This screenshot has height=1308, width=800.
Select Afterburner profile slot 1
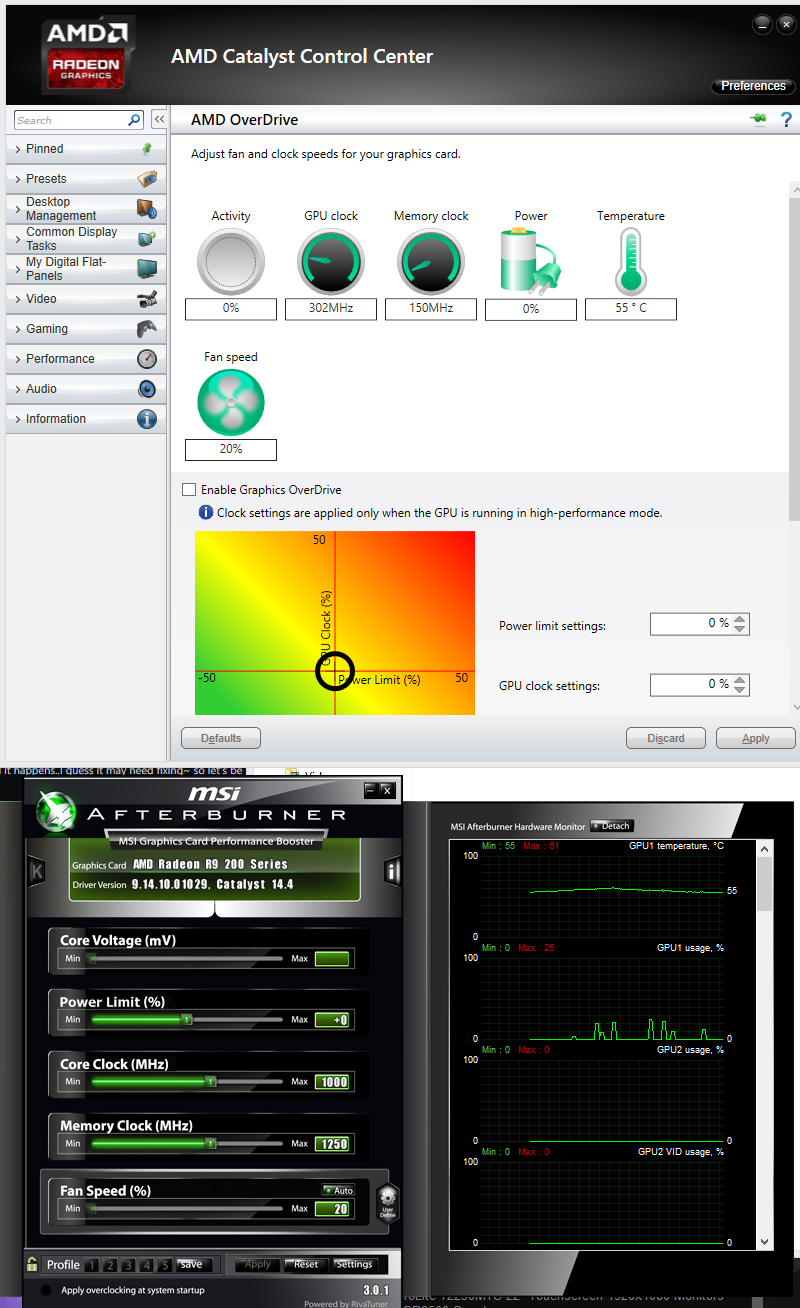point(92,1265)
